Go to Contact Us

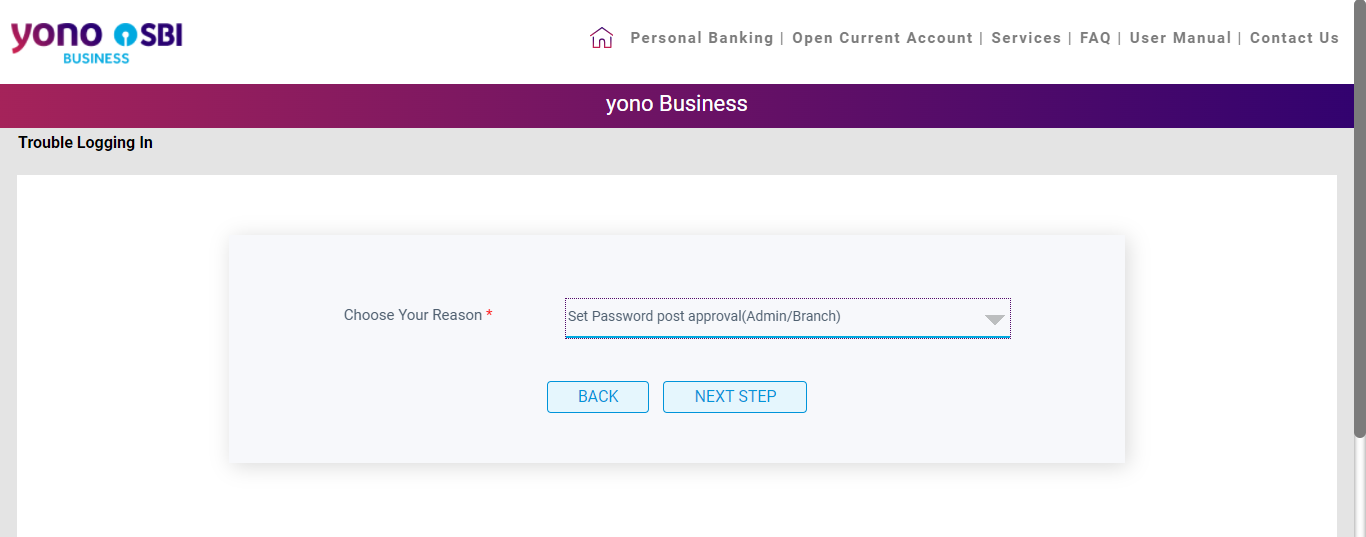coord(1294,38)
